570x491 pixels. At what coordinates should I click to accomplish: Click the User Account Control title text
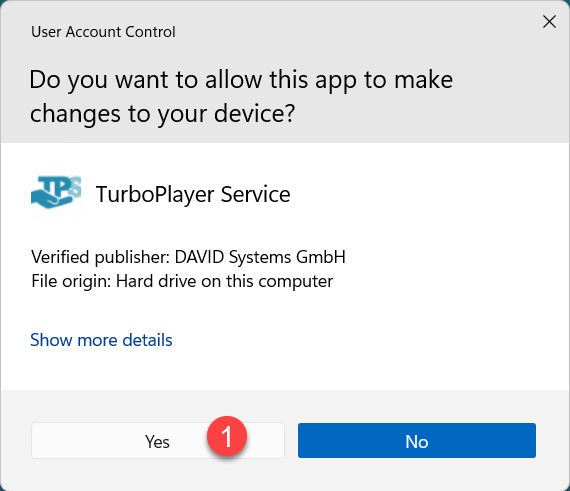coord(103,32)
